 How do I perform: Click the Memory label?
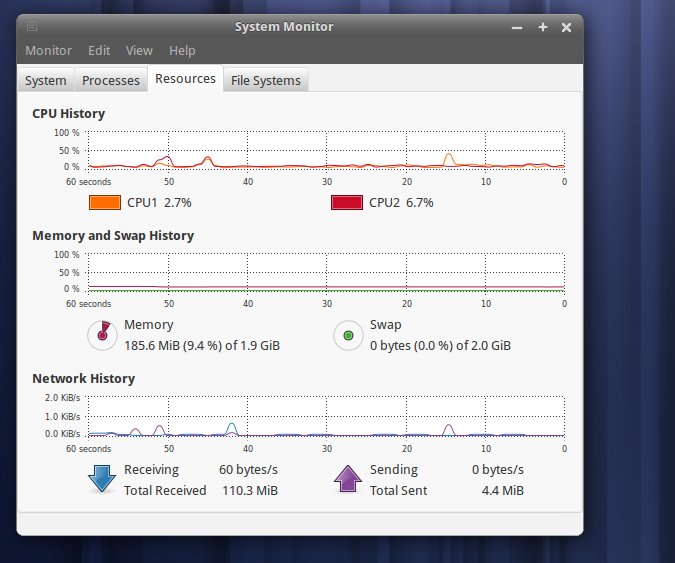(x=149, y=325)
